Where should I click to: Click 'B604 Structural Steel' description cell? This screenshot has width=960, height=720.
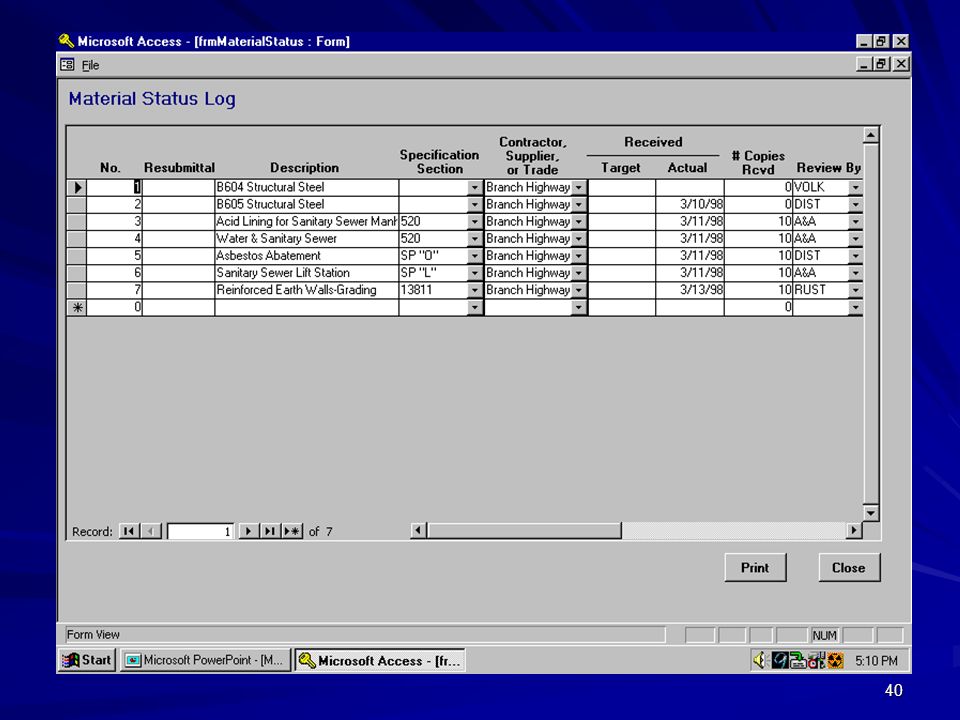point(306,187)
